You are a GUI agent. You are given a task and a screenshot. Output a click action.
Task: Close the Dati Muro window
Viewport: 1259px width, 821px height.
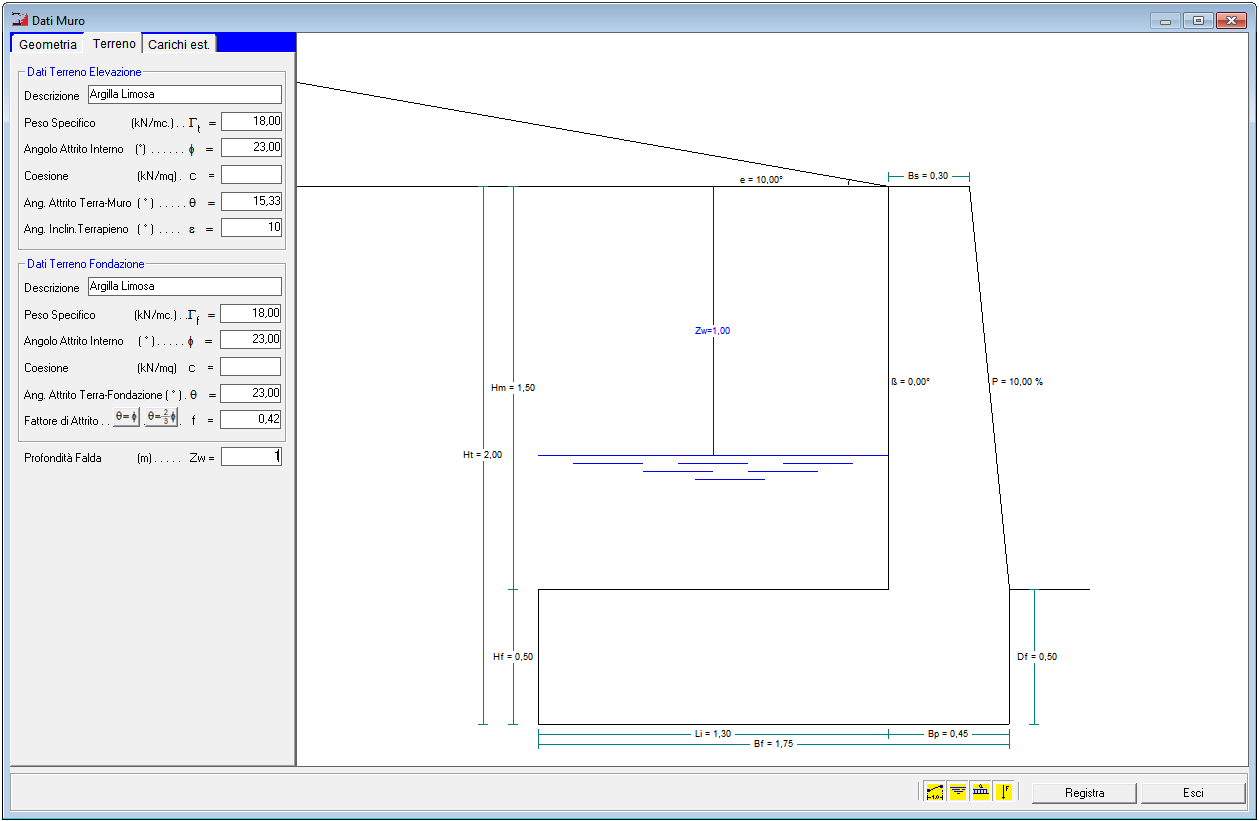click(x=1230, y=20)
